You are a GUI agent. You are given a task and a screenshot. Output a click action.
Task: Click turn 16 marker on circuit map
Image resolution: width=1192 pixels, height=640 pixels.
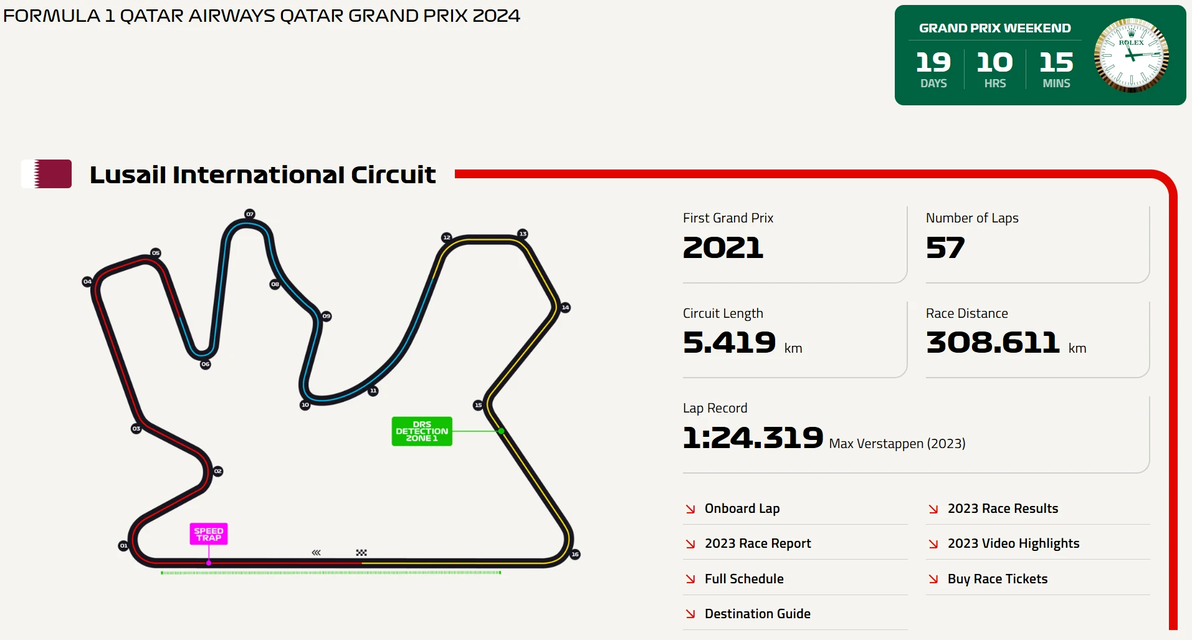(575, 554)
